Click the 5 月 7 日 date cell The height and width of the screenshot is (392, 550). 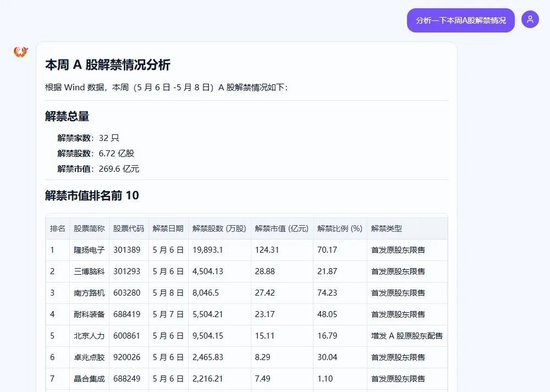(168, 314)
